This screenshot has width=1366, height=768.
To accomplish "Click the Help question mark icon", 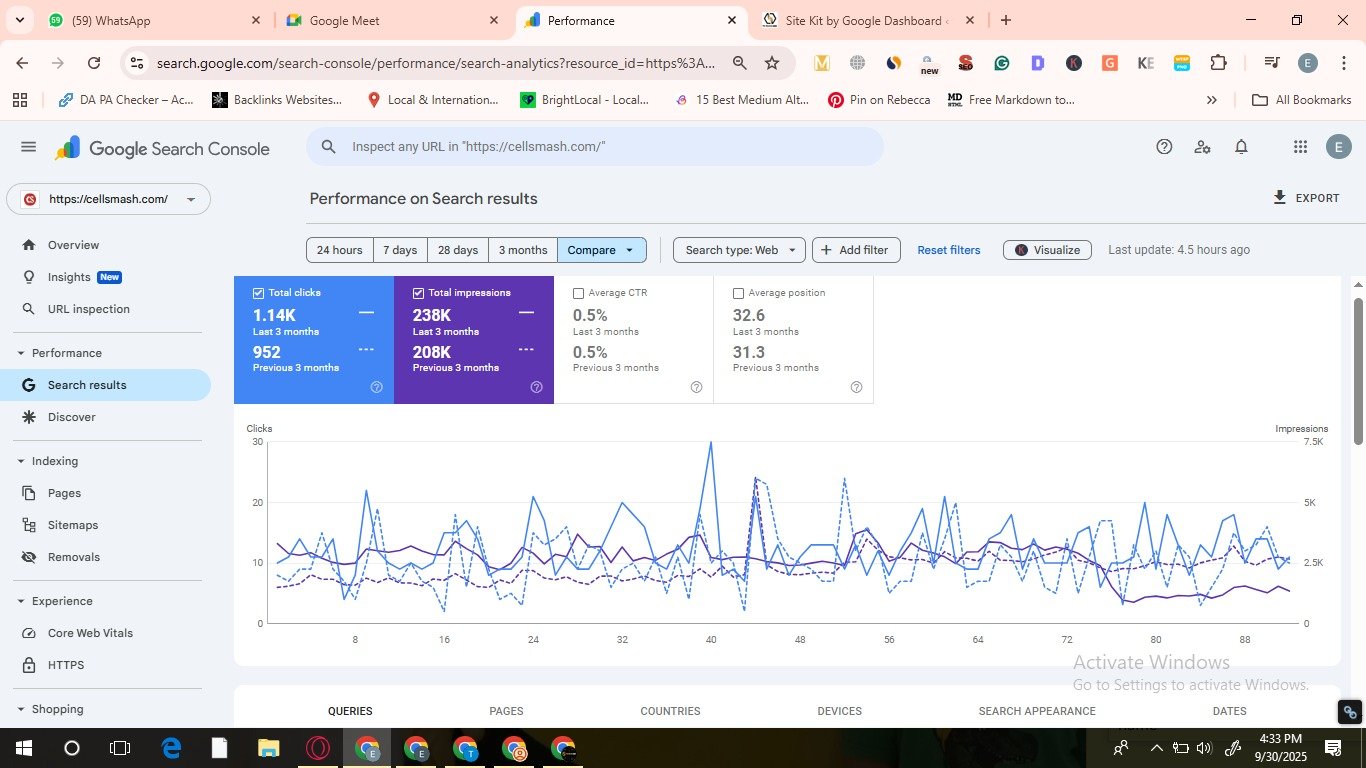I will (x=1164, y=147).
